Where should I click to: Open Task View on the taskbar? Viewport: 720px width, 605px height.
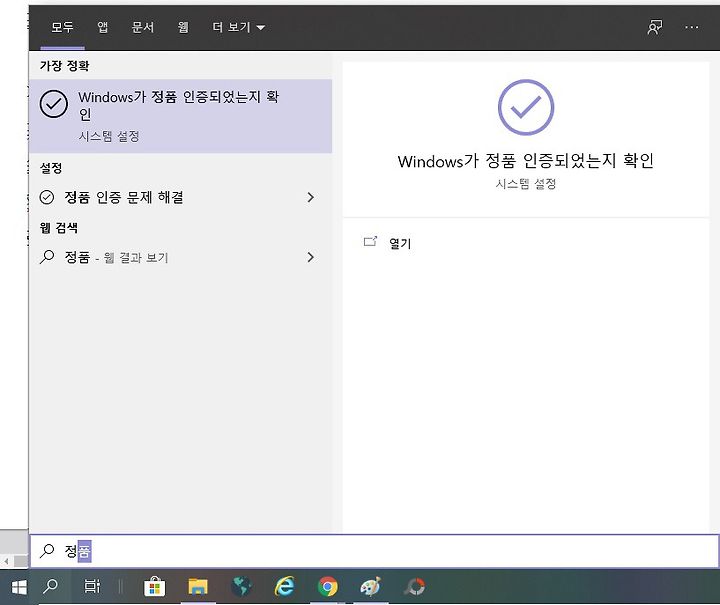(92, 587)
